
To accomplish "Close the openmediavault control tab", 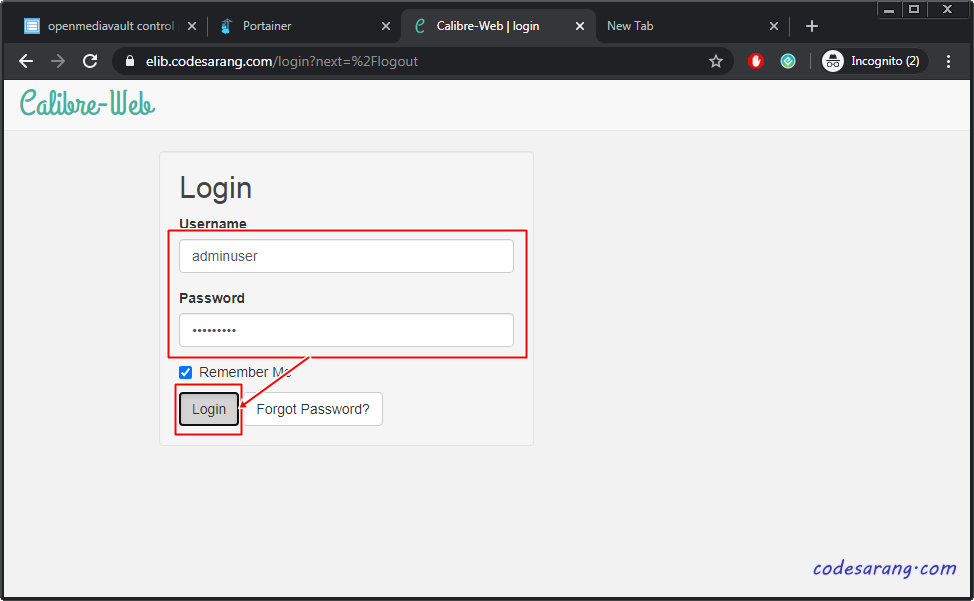I will (192, 26).
